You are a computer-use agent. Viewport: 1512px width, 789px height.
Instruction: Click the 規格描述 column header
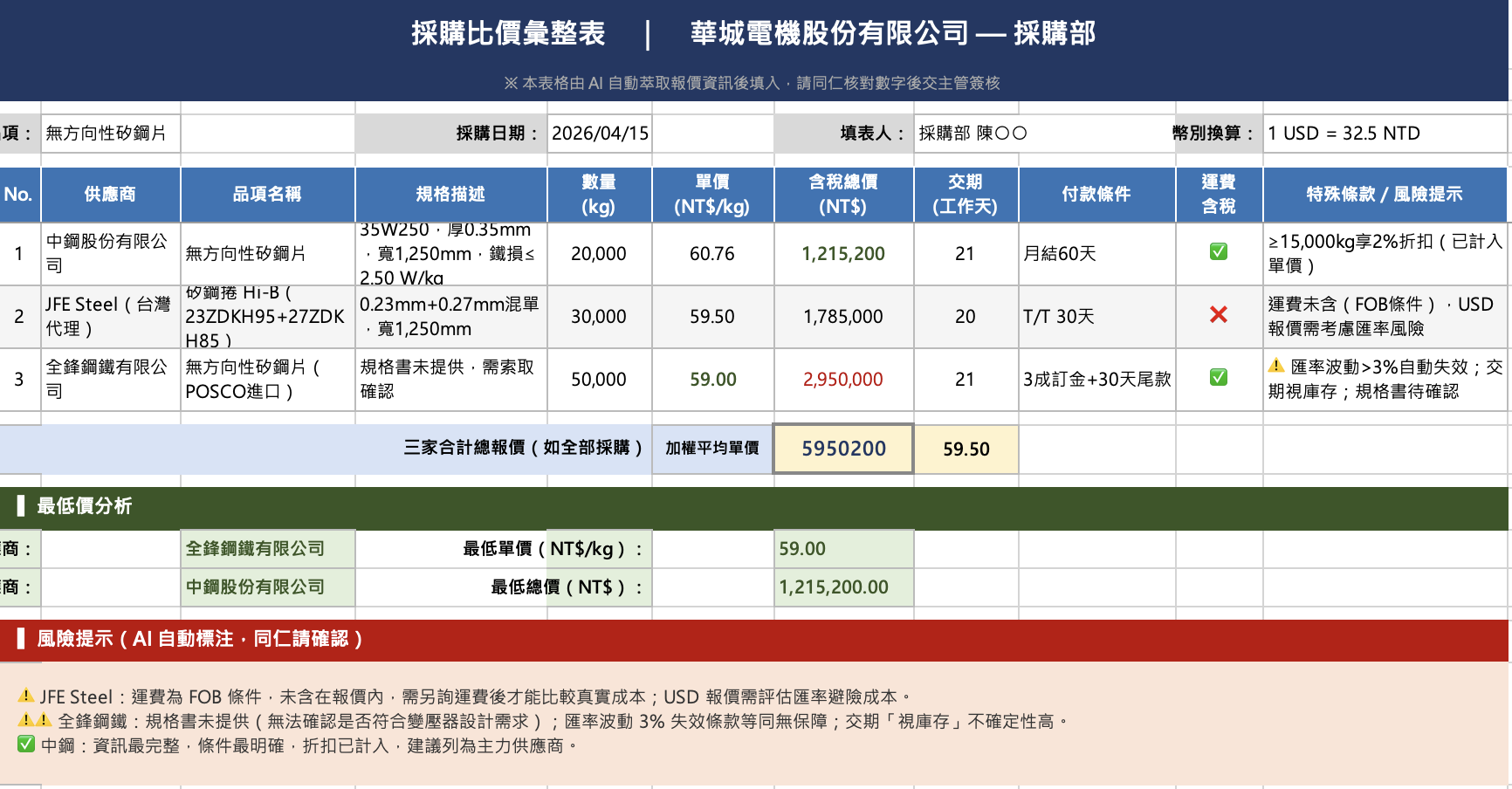451,195
